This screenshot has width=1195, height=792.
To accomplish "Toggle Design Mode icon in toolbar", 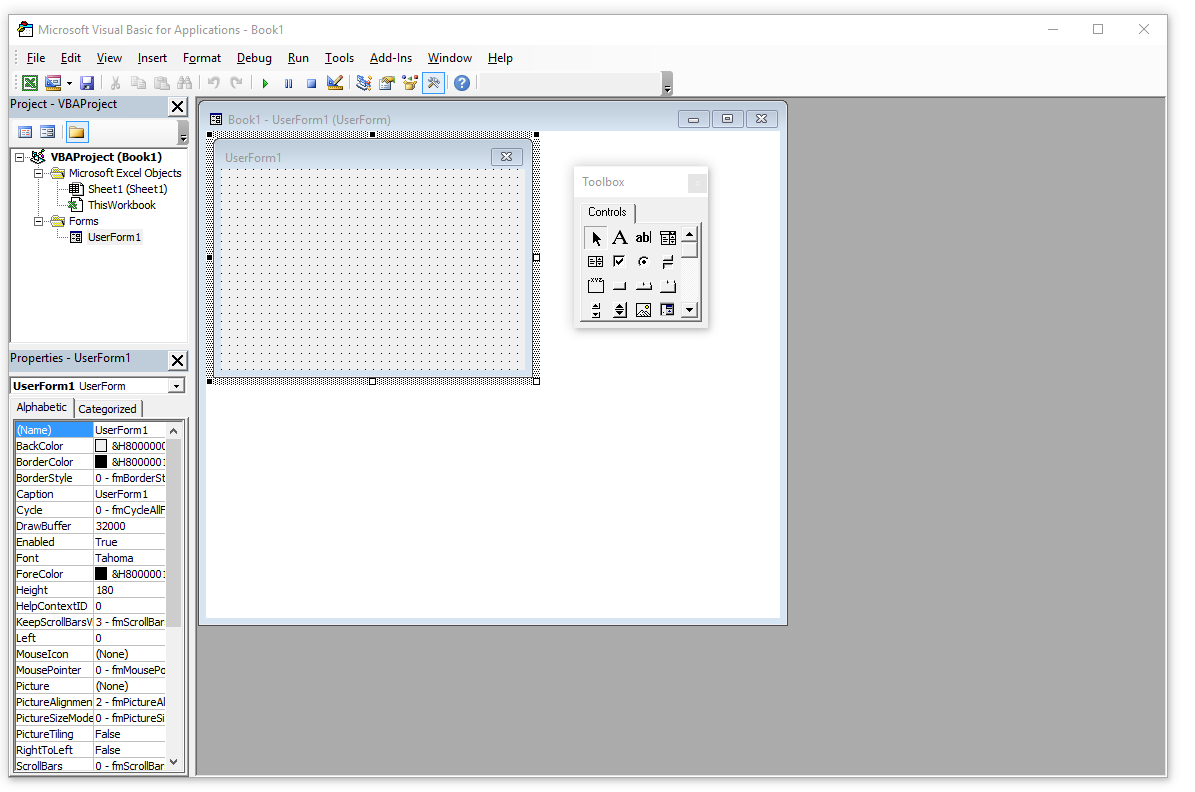I will tap(335, 83).
